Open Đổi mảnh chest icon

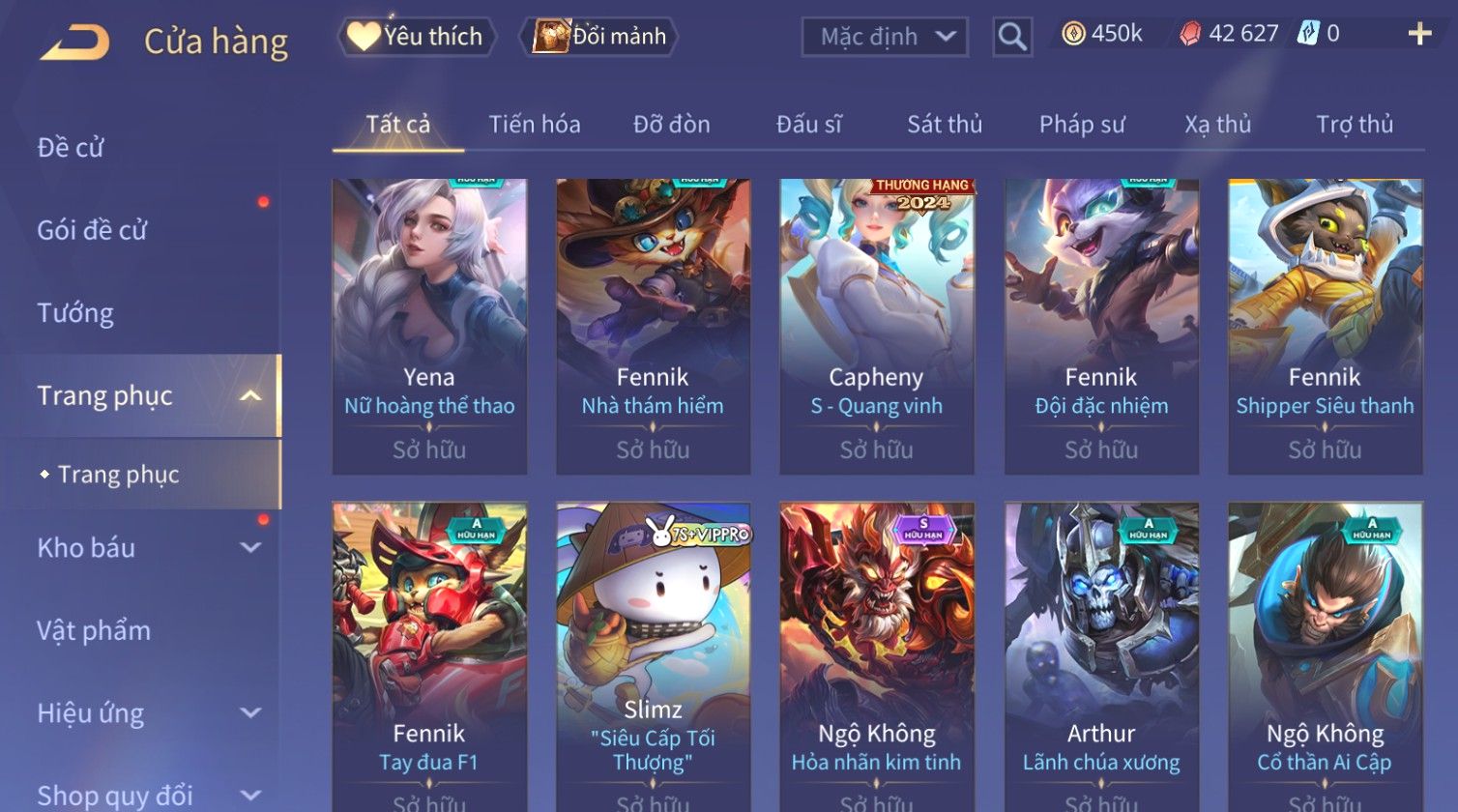click(x=550, y=37)
